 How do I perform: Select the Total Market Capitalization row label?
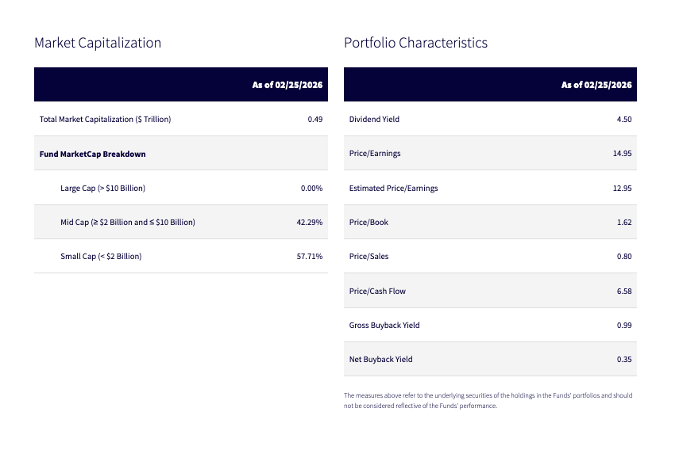pyautogui.click(x=105, y=119)
